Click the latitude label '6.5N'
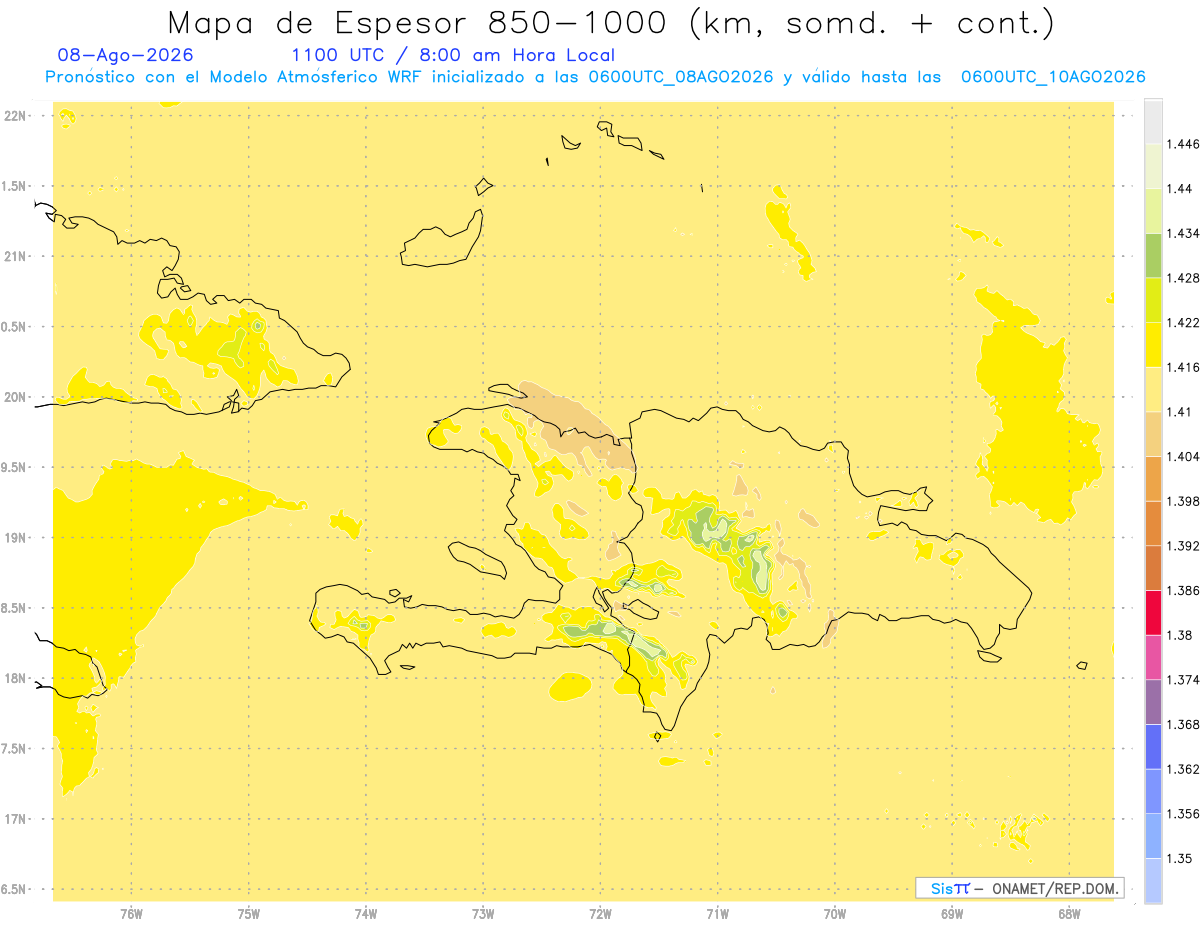The height and width of the screenshot is (927, 1200). click(15, 890)
